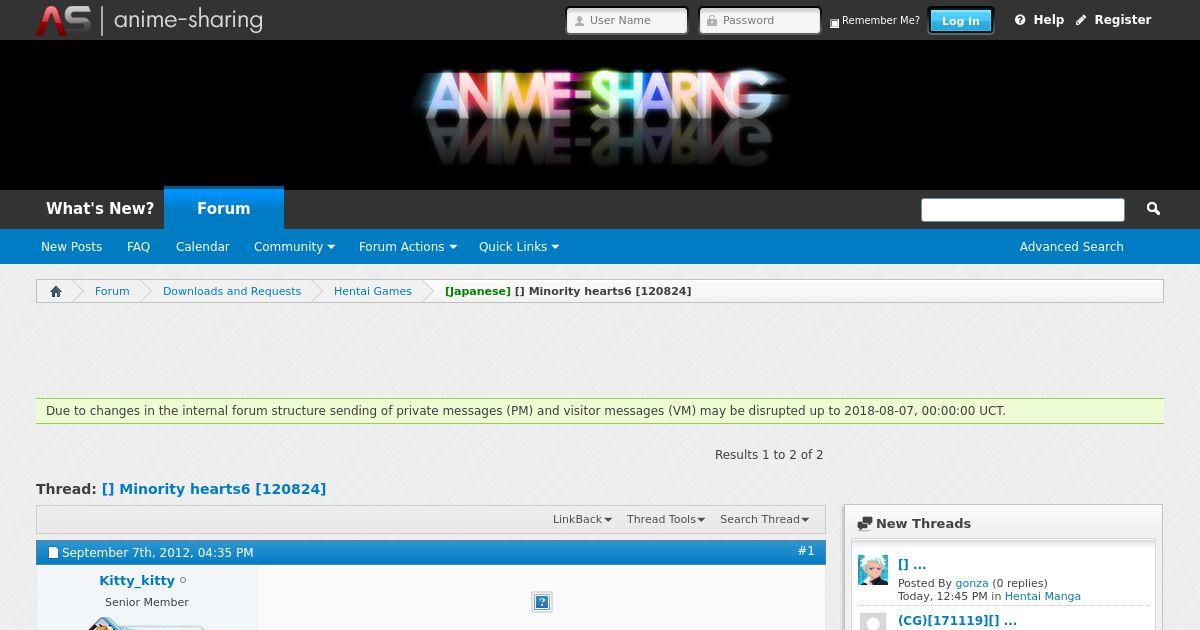
Task: Switch to the What's New? tab
Action: [x=100, y=209]
